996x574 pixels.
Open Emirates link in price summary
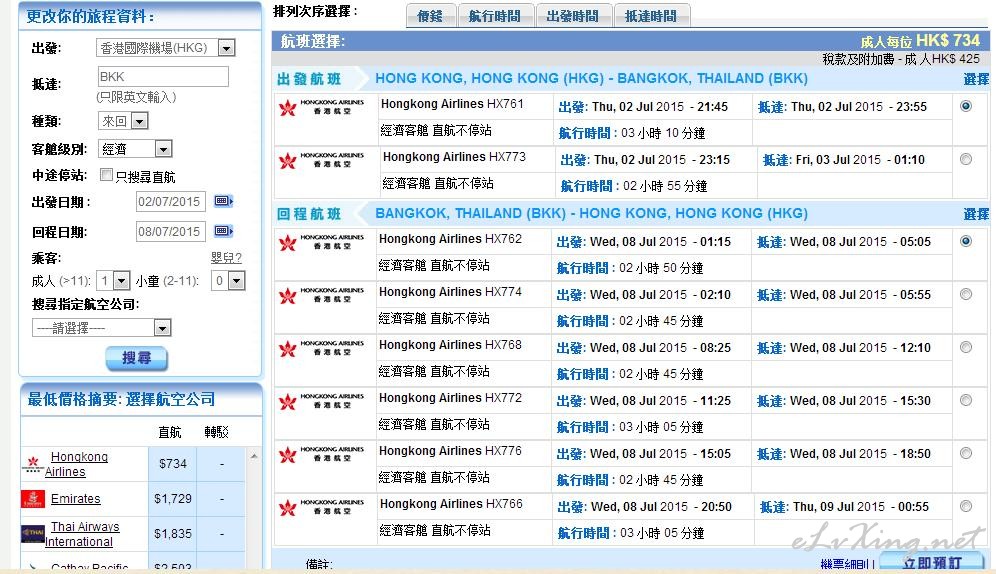(76, 499)
